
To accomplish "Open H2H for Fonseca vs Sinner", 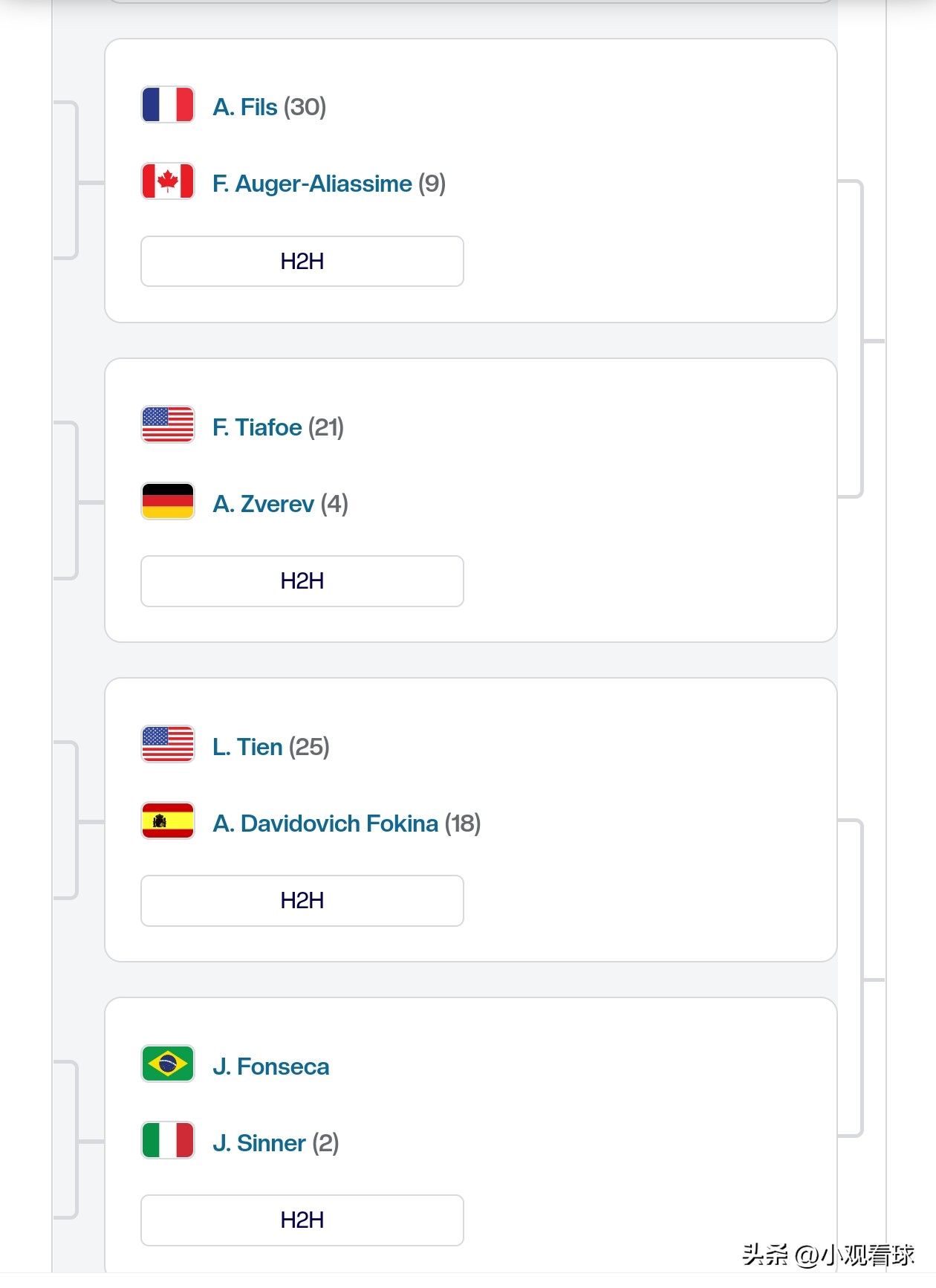I will 302,1220.
